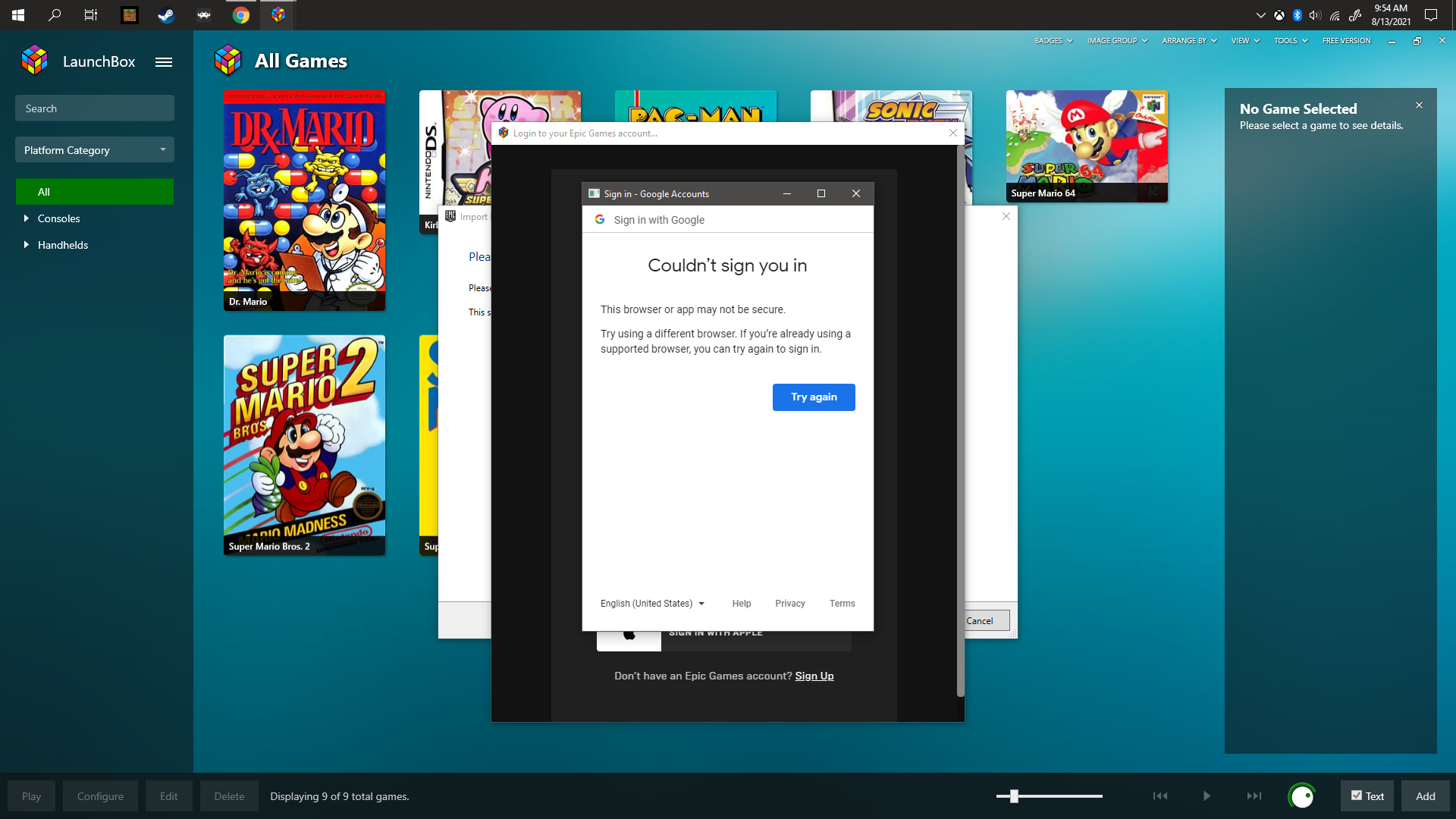Click the volume tray icon

(x=1315, y=15)
